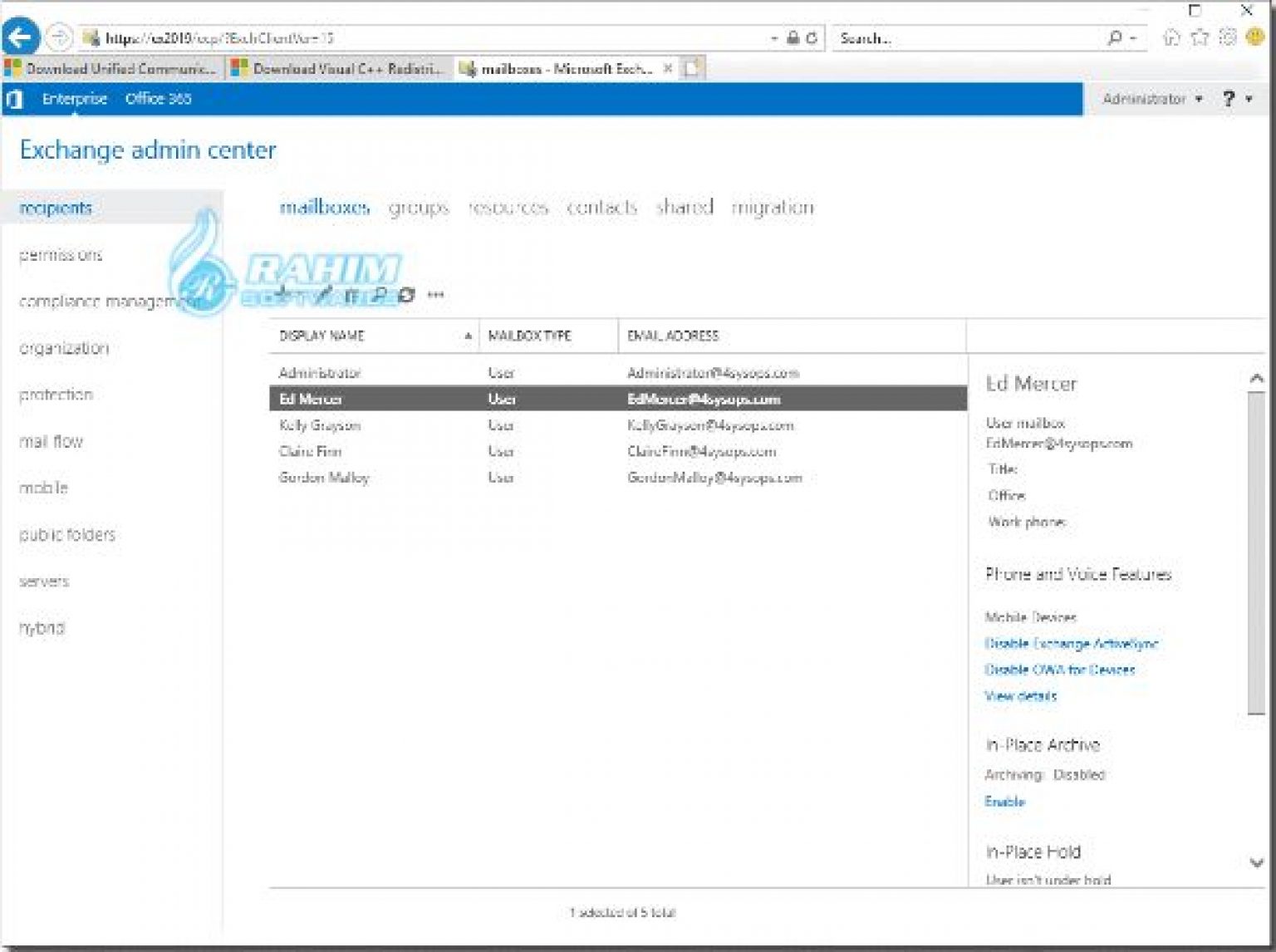
Task: Open View details under Mobile Devices
Action: [1021, 696]
